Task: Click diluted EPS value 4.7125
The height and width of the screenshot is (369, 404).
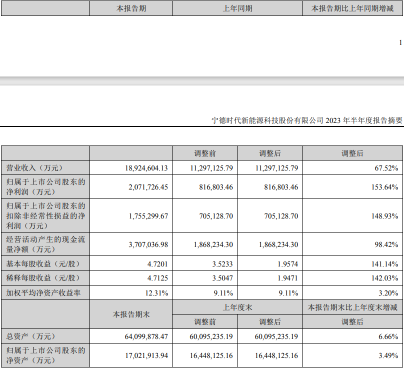Action: [158, 278]
